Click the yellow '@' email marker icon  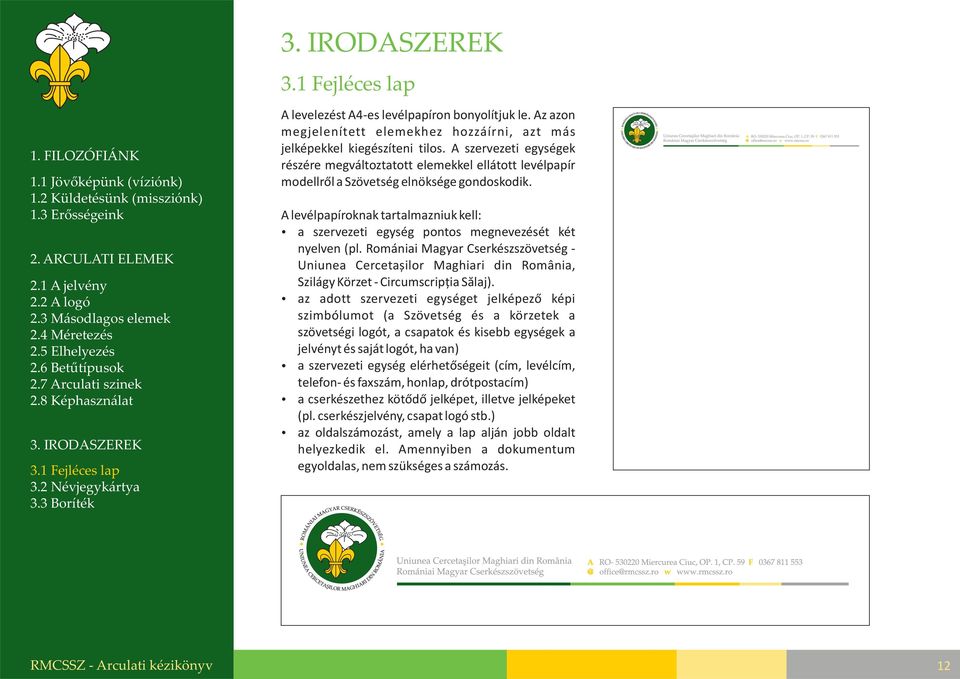pyautogui.click(x=590, y=572)
